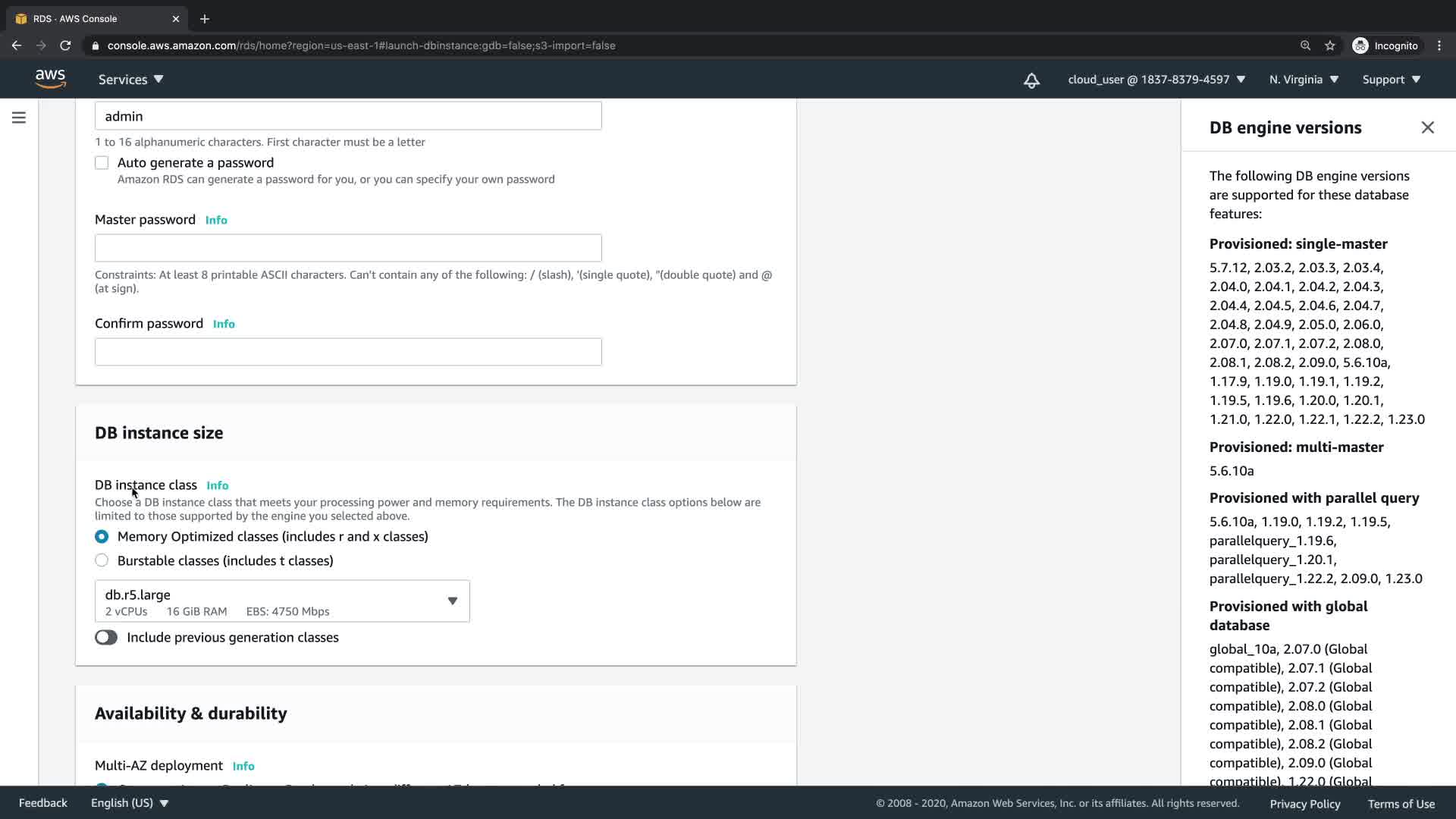Open Chrome three-dot options menu
The width and height of the screenshot is (1456, 819).
[x=1439, y=45]
